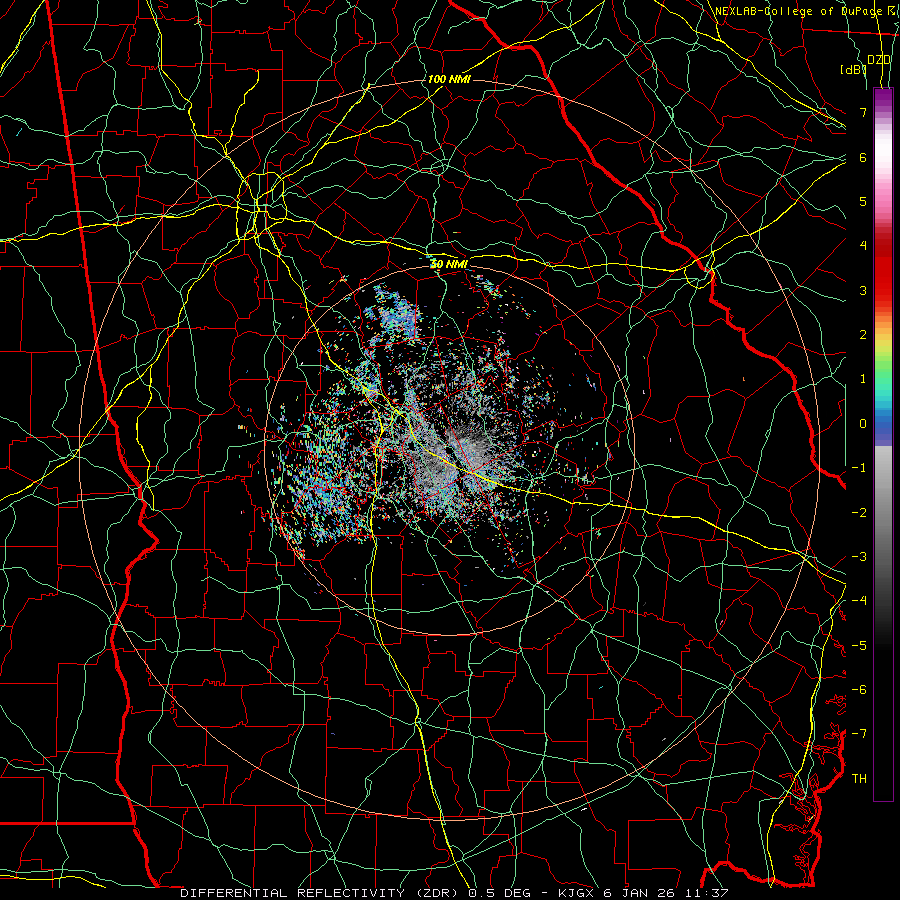
Task: Click the "-1" value on the dB scale
Action: pos(859,468)
